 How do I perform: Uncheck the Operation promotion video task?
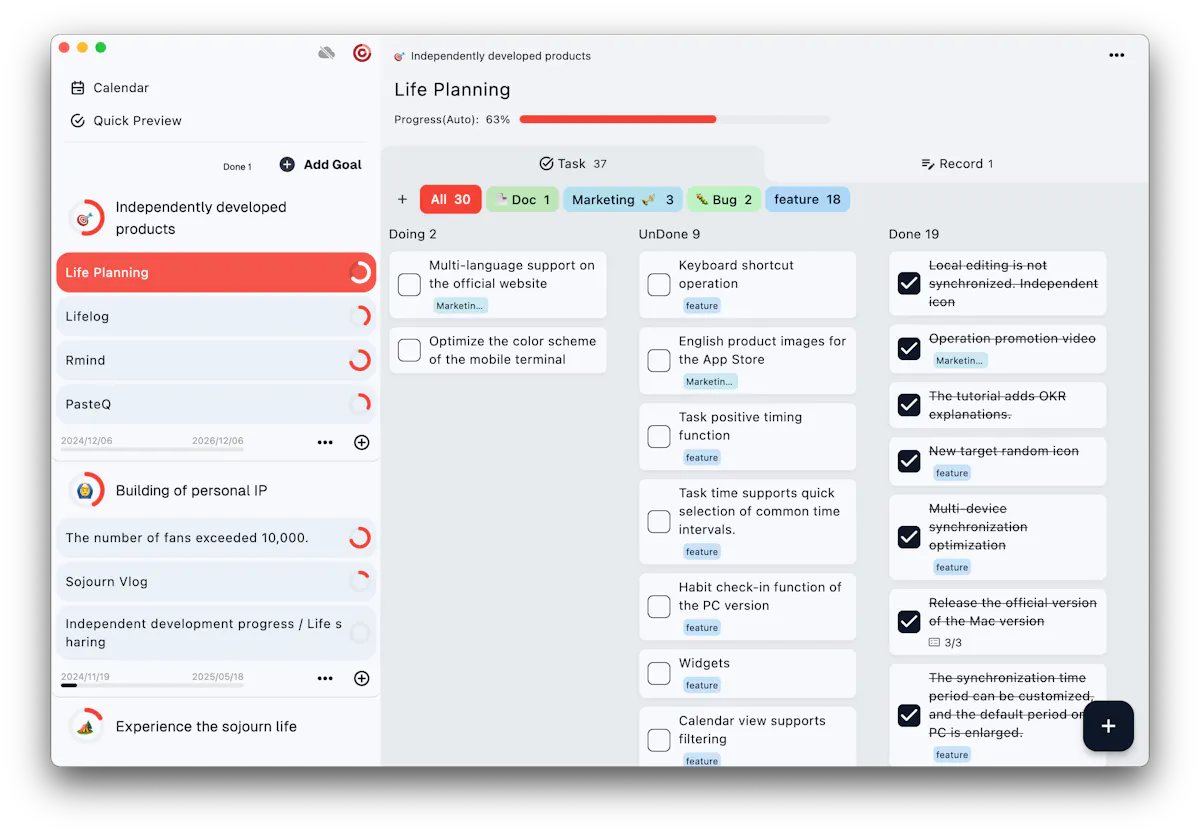(909, 348)
